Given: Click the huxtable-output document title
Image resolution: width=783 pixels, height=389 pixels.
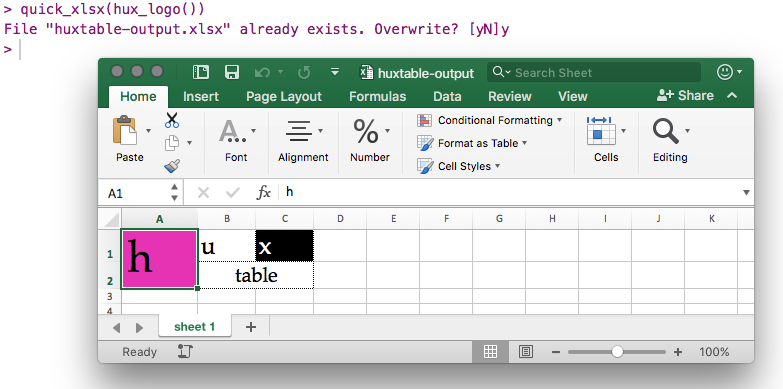Looking at the screenshot, I should click(x=425, y=73).
